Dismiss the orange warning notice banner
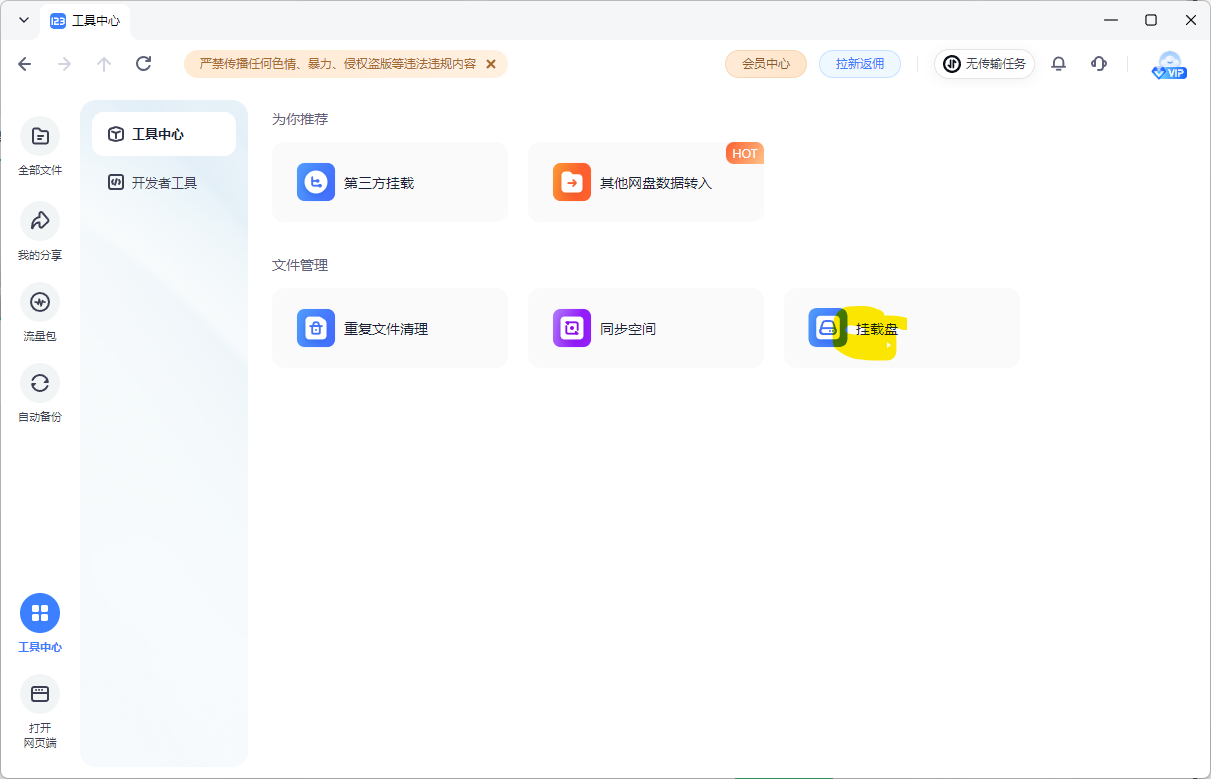Viewport: 1211px width, 779px height. 491,64
